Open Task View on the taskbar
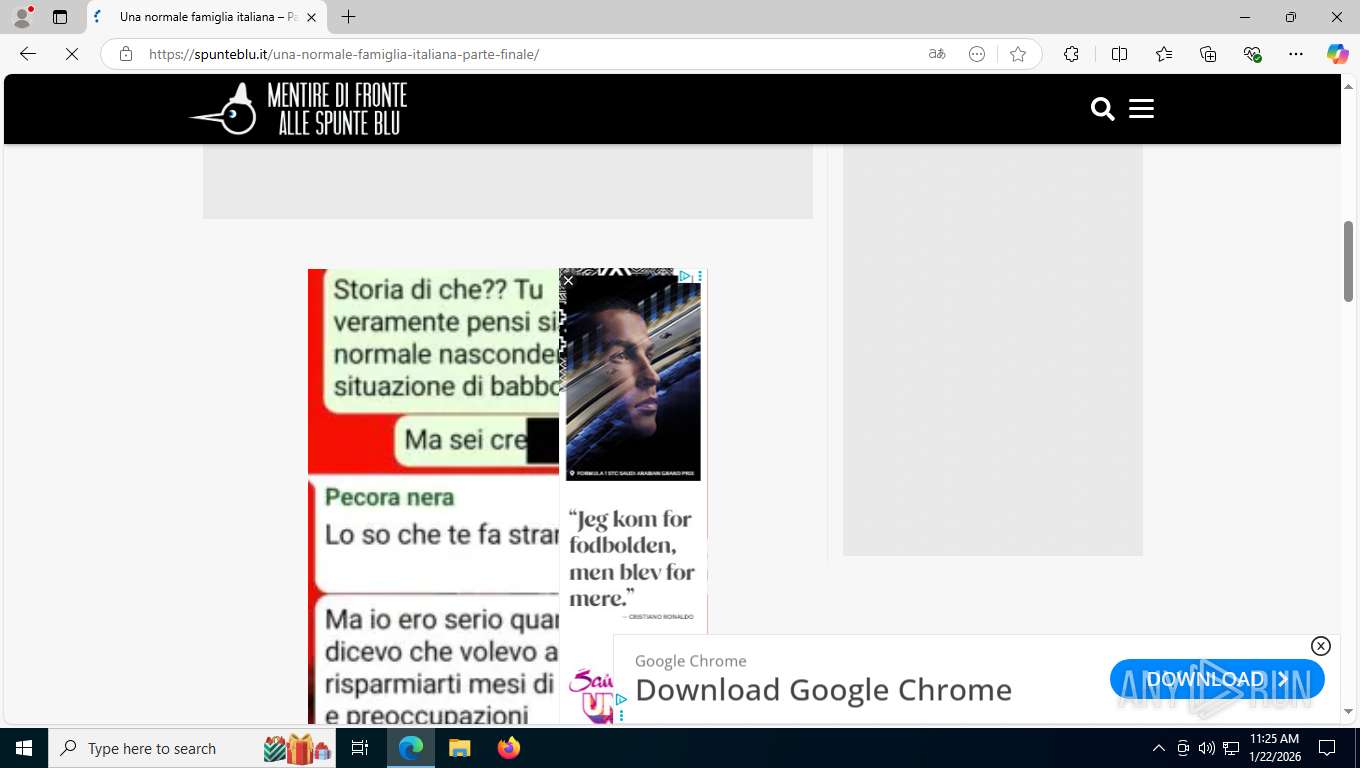This screenshot has width=1360, height=768. [360, 748]
